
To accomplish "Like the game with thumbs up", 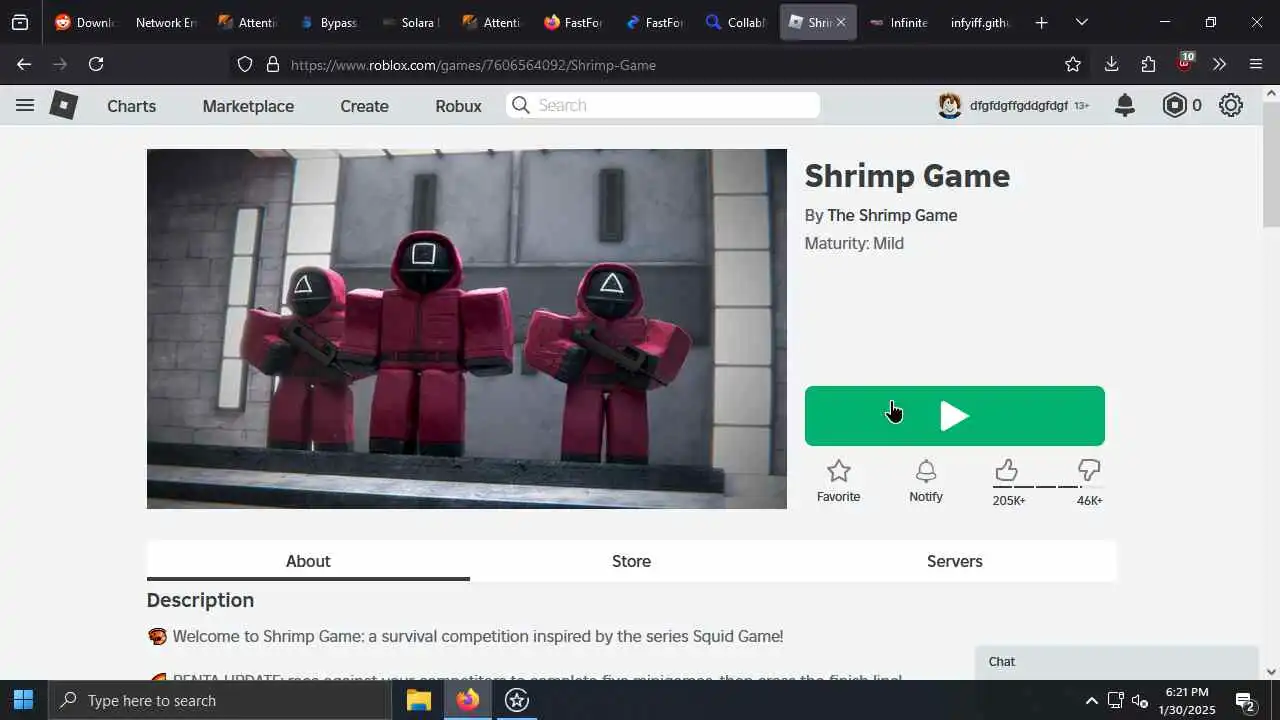I will [x=1007, y=470].
